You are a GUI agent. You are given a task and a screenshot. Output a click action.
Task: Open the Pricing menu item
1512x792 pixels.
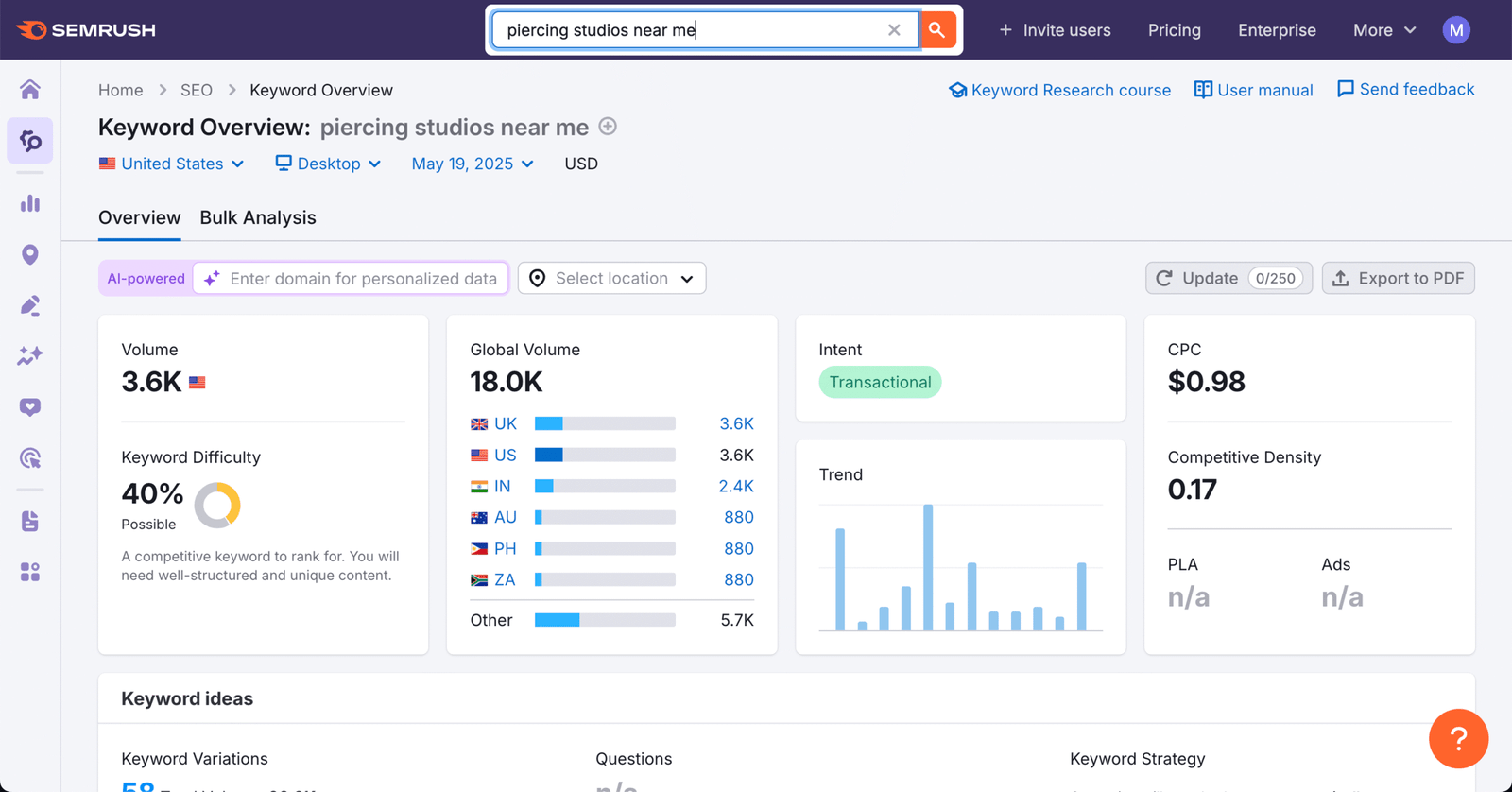(x=1175, y=30)
